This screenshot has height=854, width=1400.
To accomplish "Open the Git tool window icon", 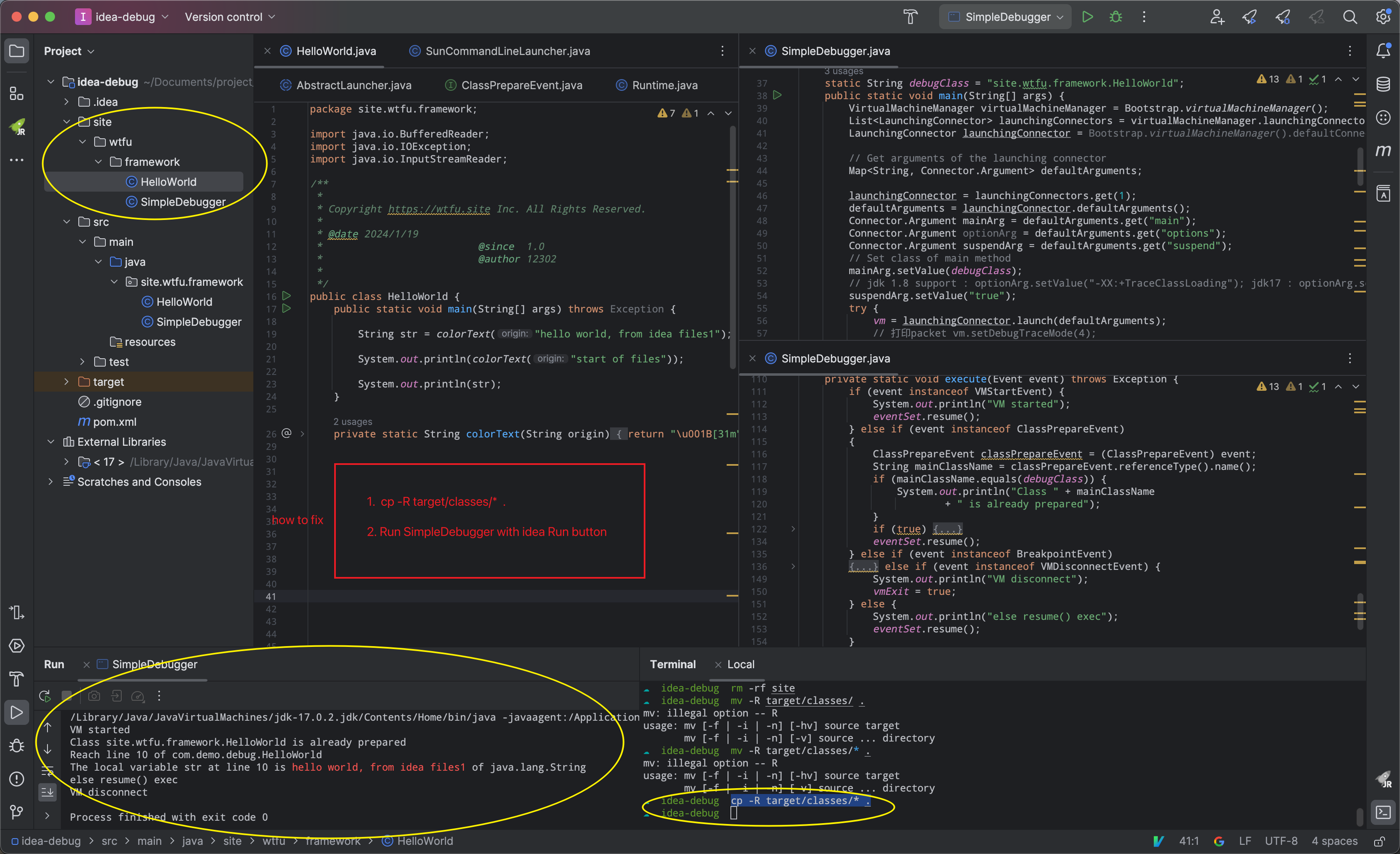I will pyautogui.click(x=17, y=812).
